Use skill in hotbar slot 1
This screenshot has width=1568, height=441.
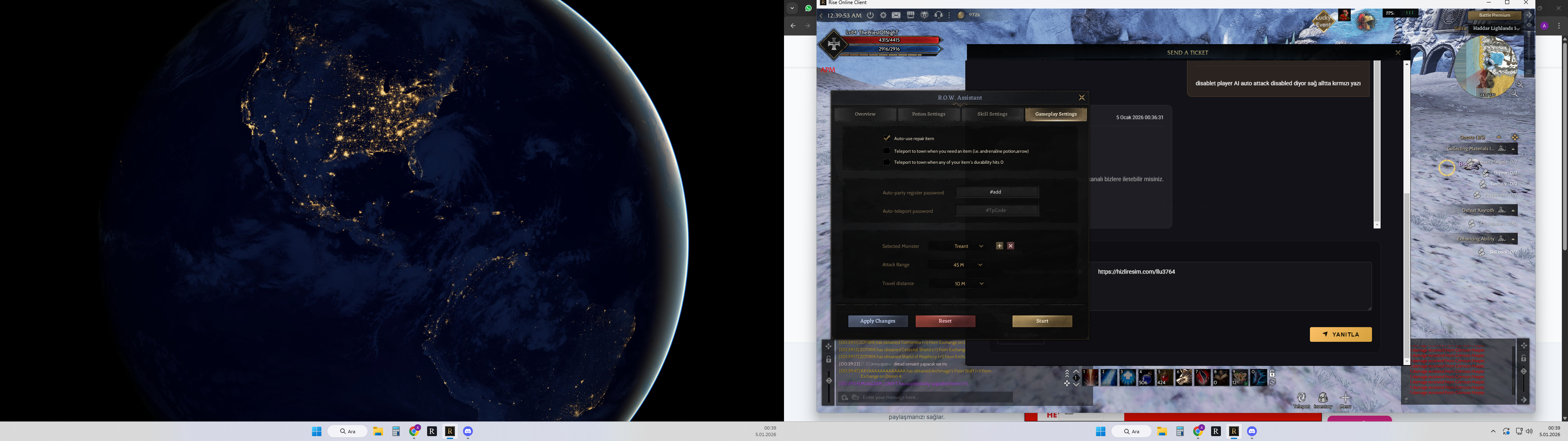1090,378
